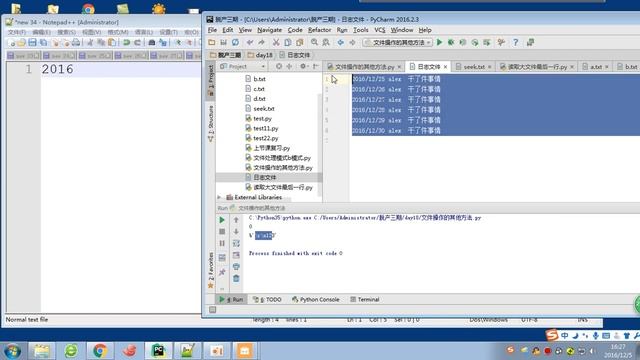Open the Terminal tool window
640x360 pixels.
(364, 300)
